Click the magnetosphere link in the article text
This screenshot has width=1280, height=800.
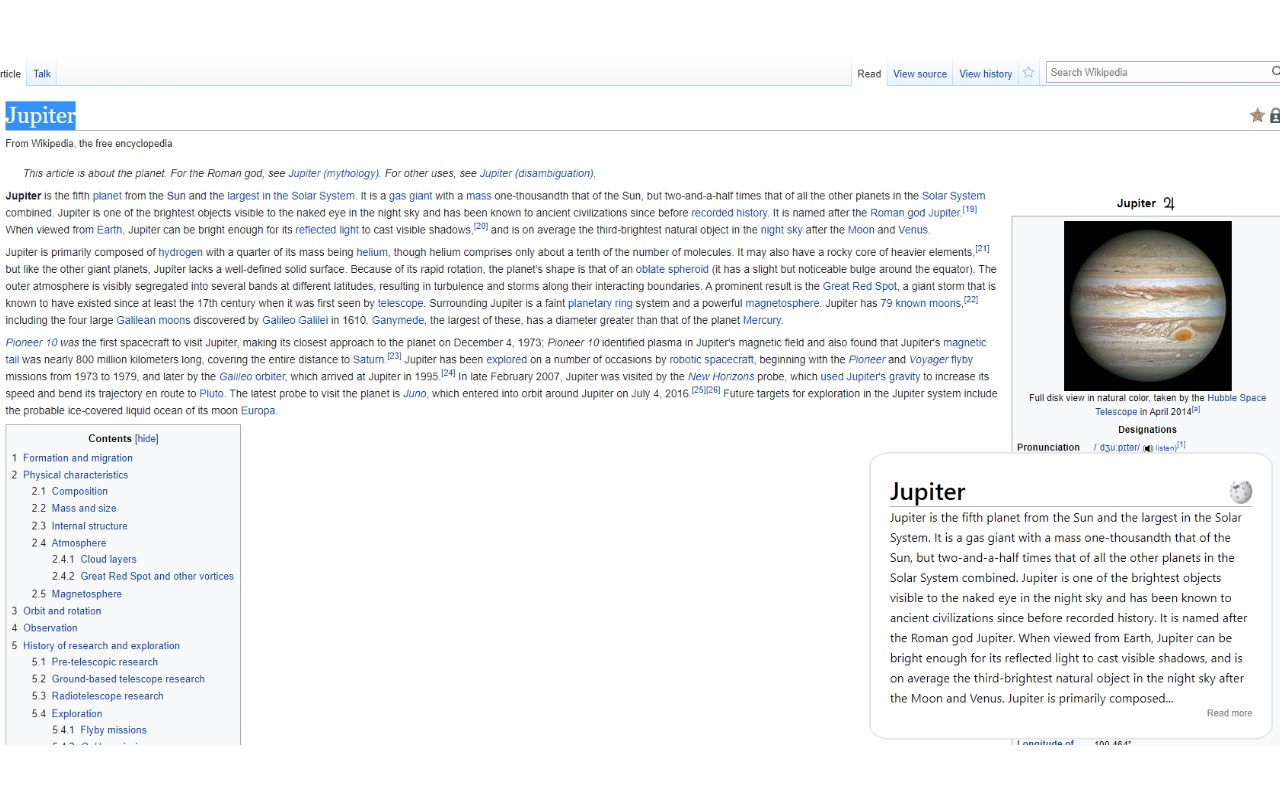pyautogui.click(x=782, y=304)
